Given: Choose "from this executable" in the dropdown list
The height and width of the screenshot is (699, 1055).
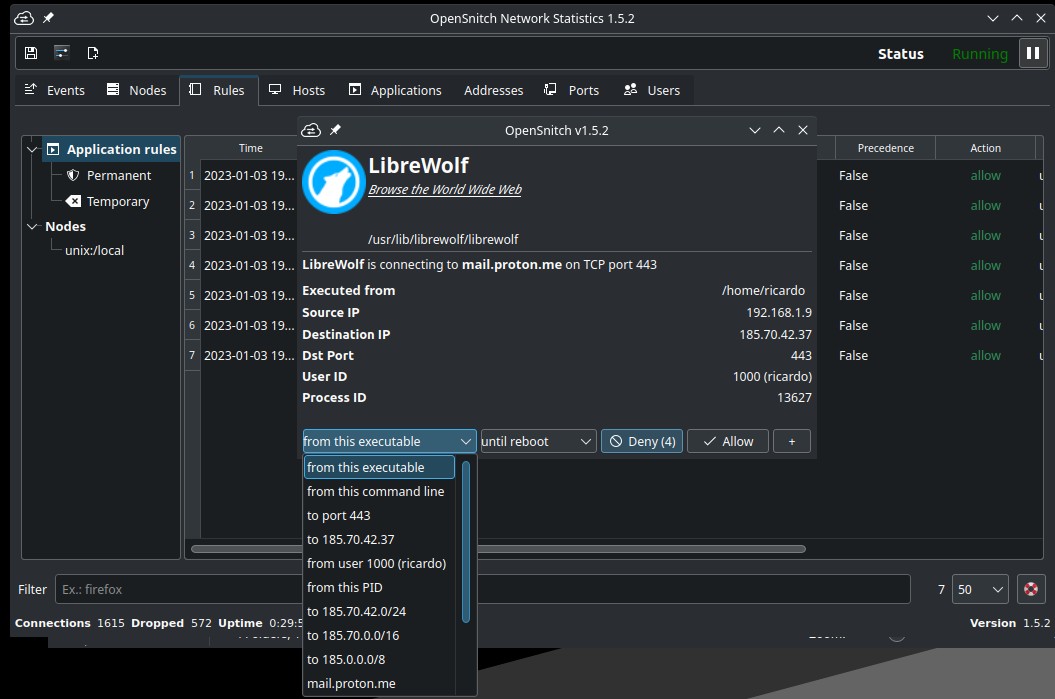Looking at the screenshot, I should coord(379,468).
